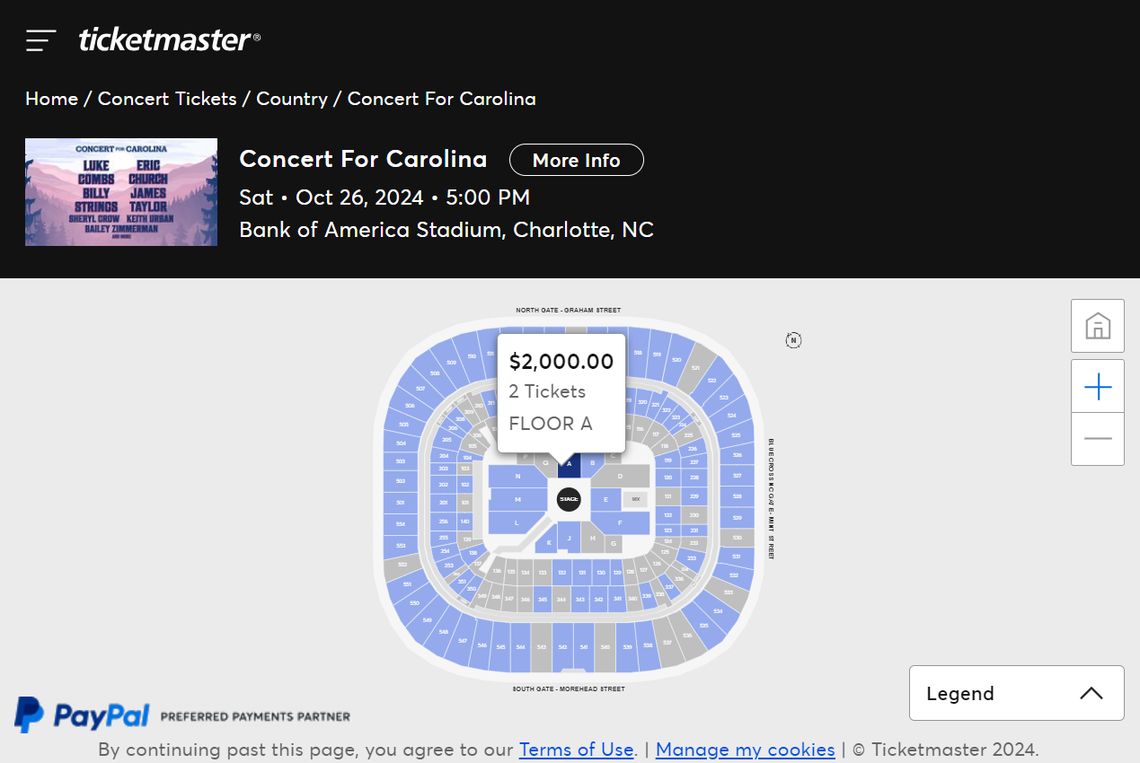Image resolution: width=1140 pixels, height=763 pixels.
Task: Open the hamburger navigation menu
Action: click(x=40, y=40)
